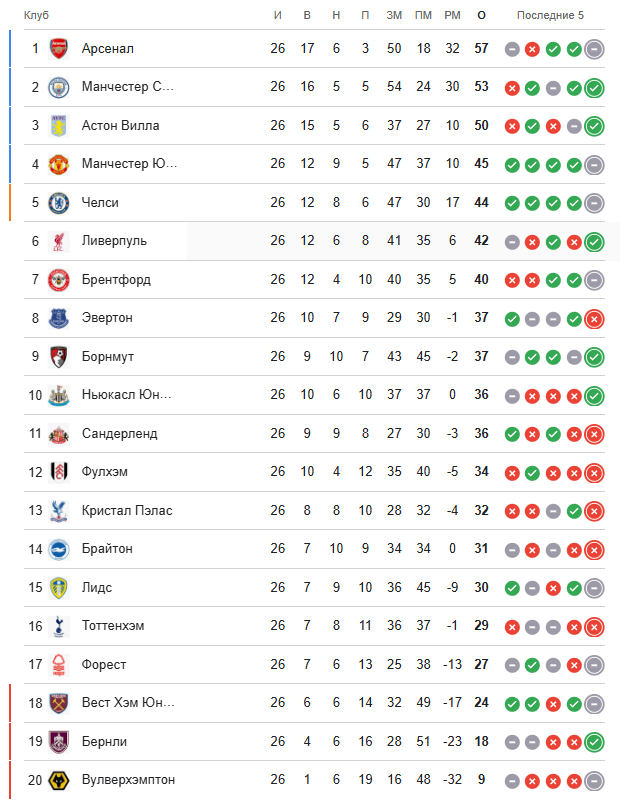Click the РМ goal difference header
Image resolution: width=628 pixels, height=807 pixels.
click(x=452, y=15)
